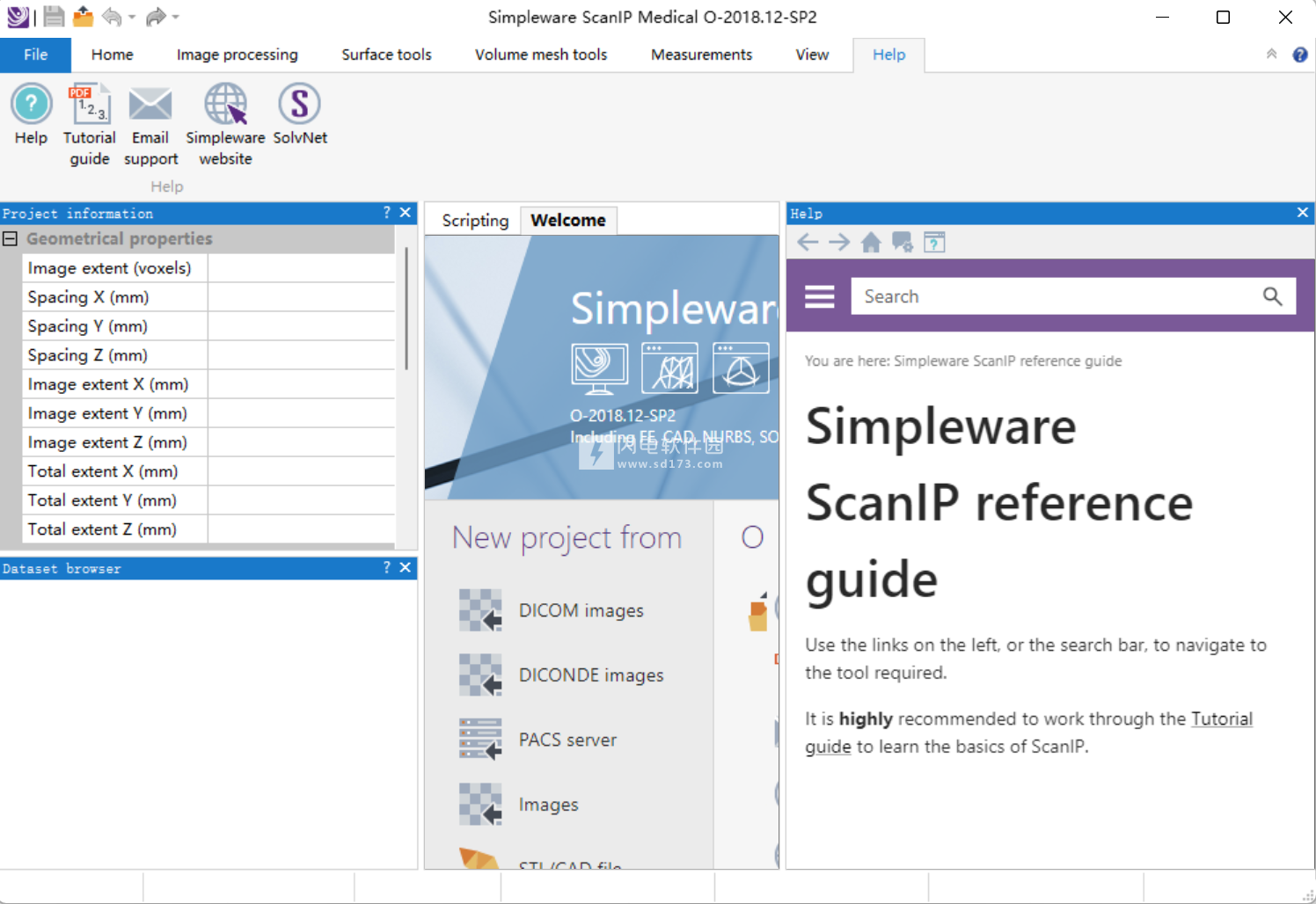The width and height of the screenshot is (1316, 904).
Task: Select the Spacing Y (mm) row
Action: click(x=208, y=326)
